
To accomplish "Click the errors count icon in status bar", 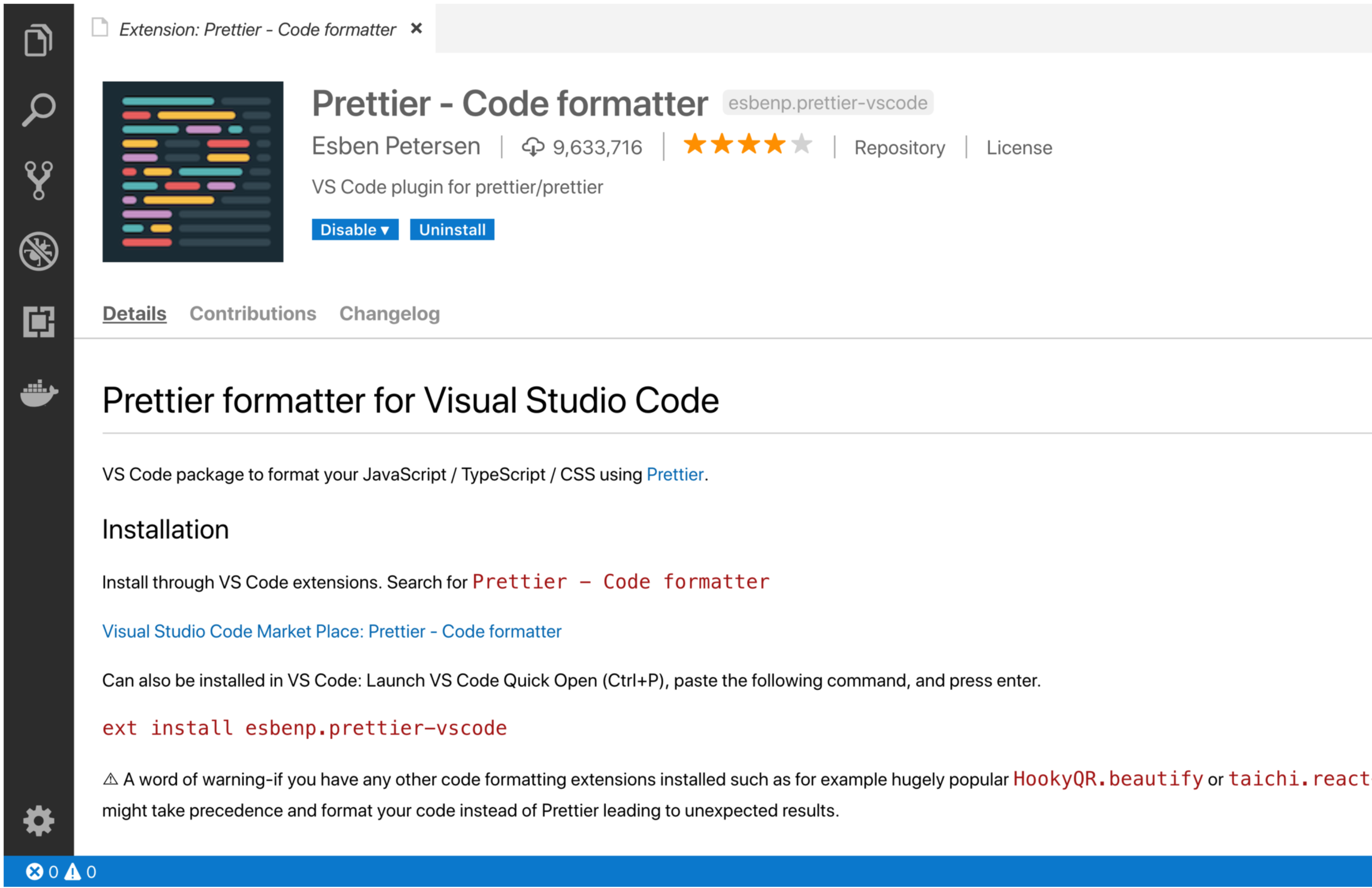I will pyautogui.click(x=34, y=872).
